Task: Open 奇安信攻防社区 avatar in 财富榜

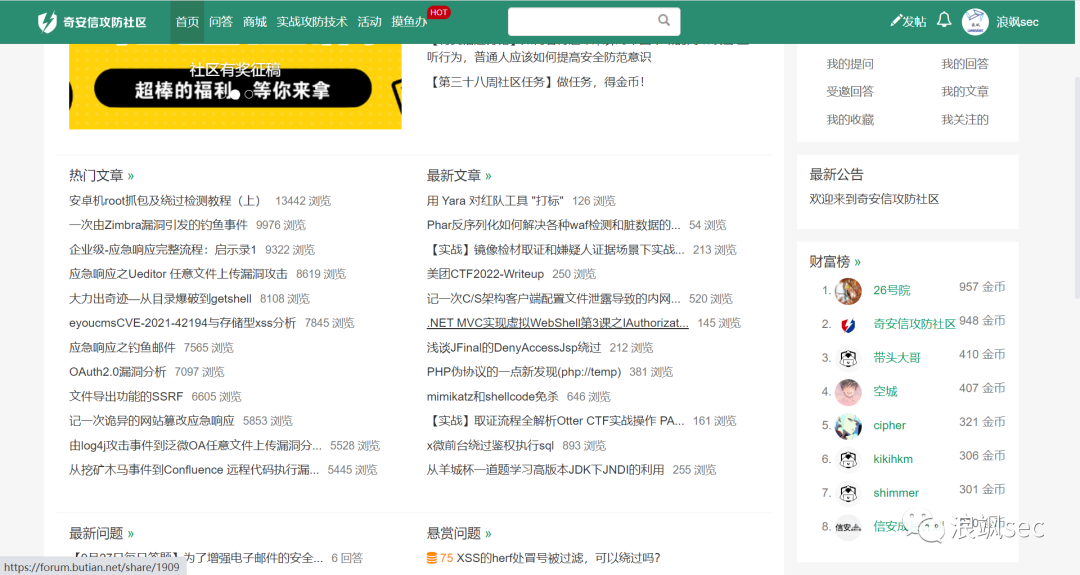Action: pos(848,324)
